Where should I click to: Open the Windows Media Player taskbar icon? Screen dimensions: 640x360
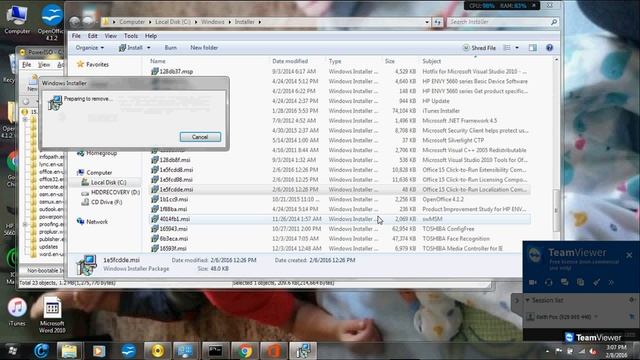[x=99, y=351]
